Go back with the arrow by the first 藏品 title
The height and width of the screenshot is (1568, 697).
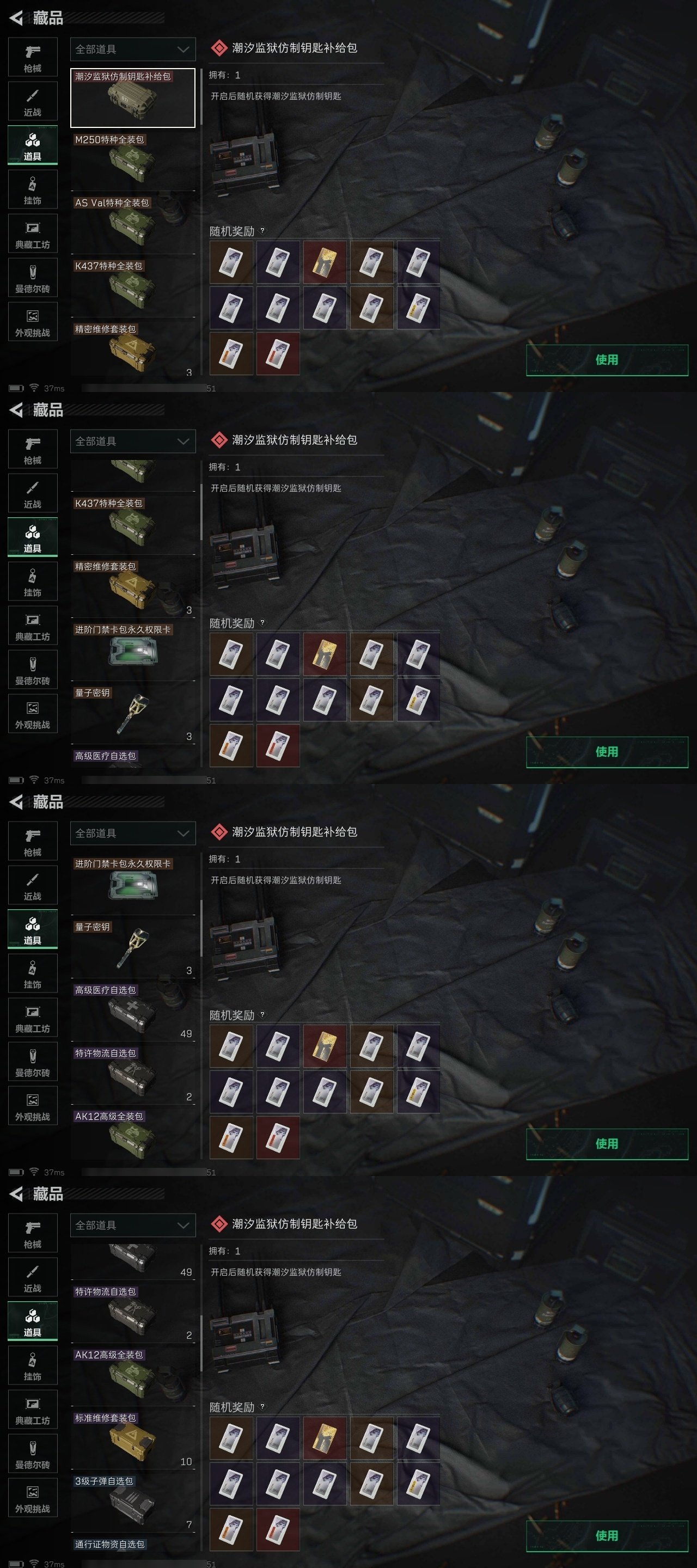tap(16, 19)
